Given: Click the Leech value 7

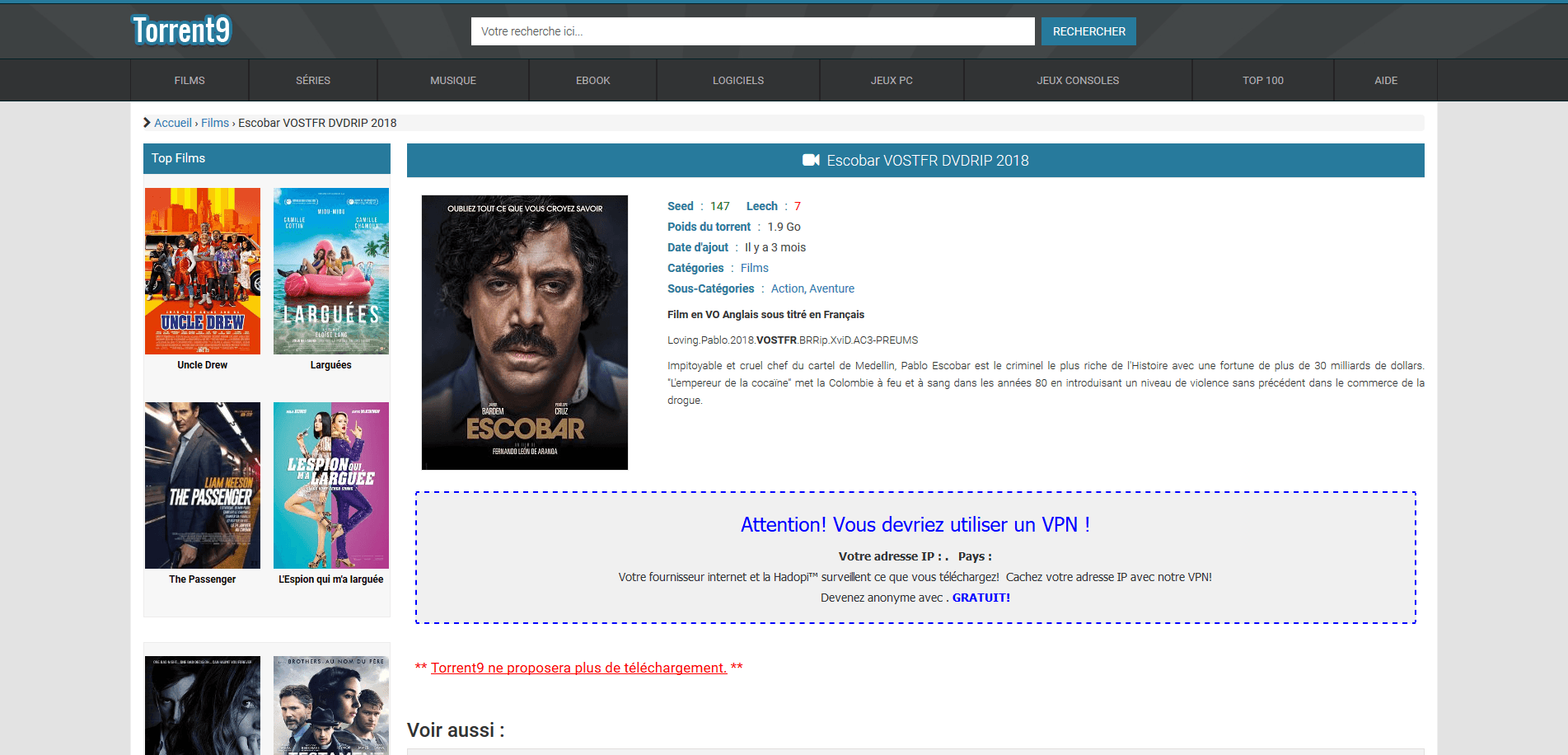Looking at the screenshot, I should click(798, 206).
